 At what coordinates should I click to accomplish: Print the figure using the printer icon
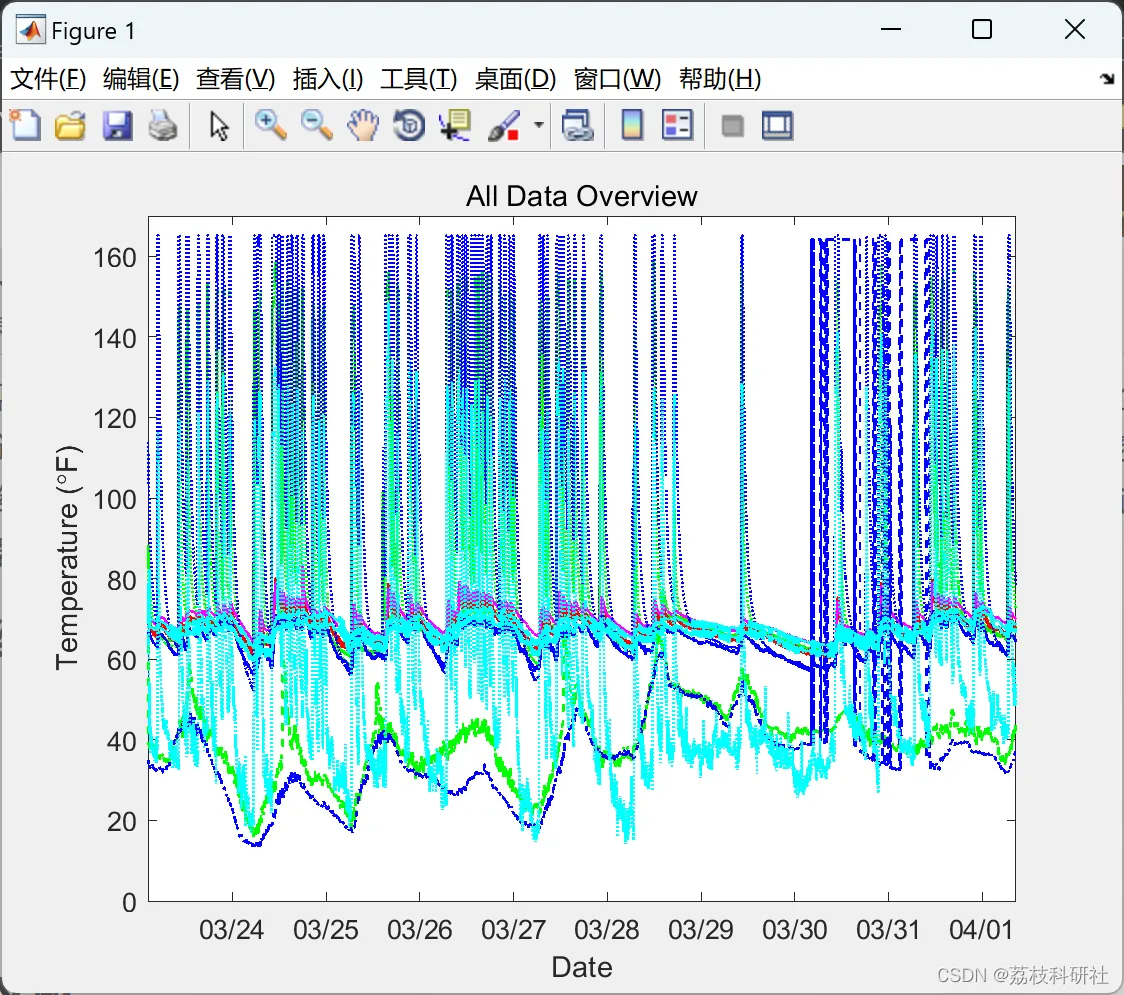click(x=162, y=126)
